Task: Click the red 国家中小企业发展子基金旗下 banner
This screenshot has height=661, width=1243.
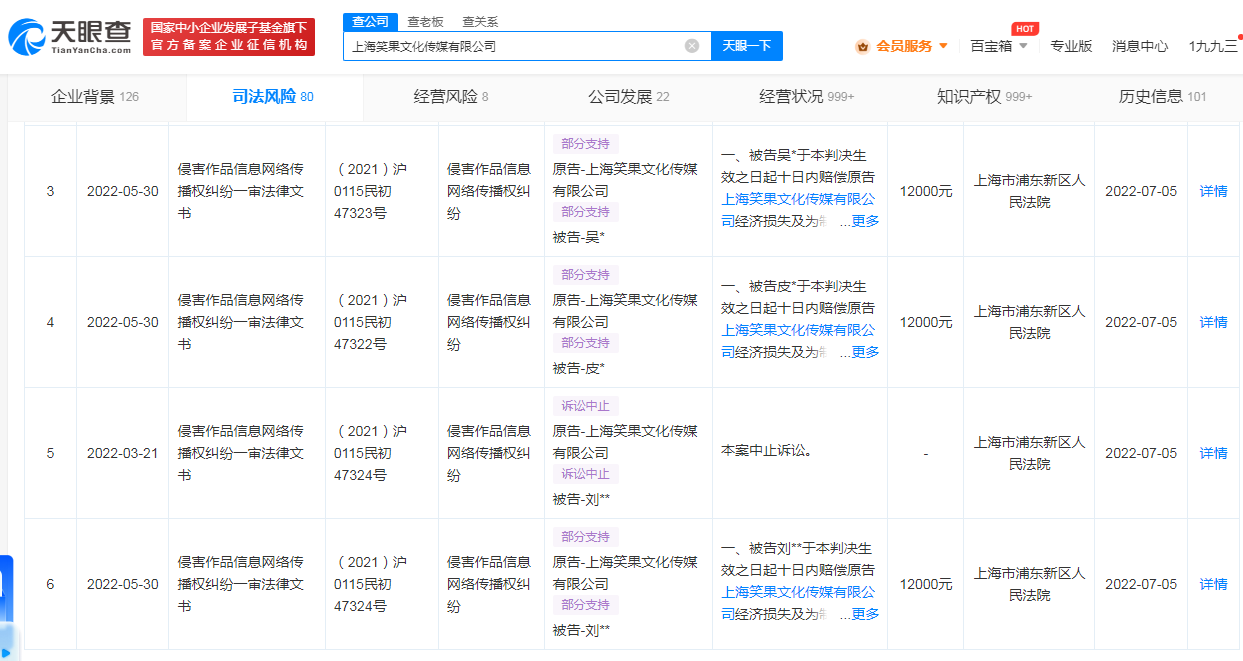Action: point(228,37)
